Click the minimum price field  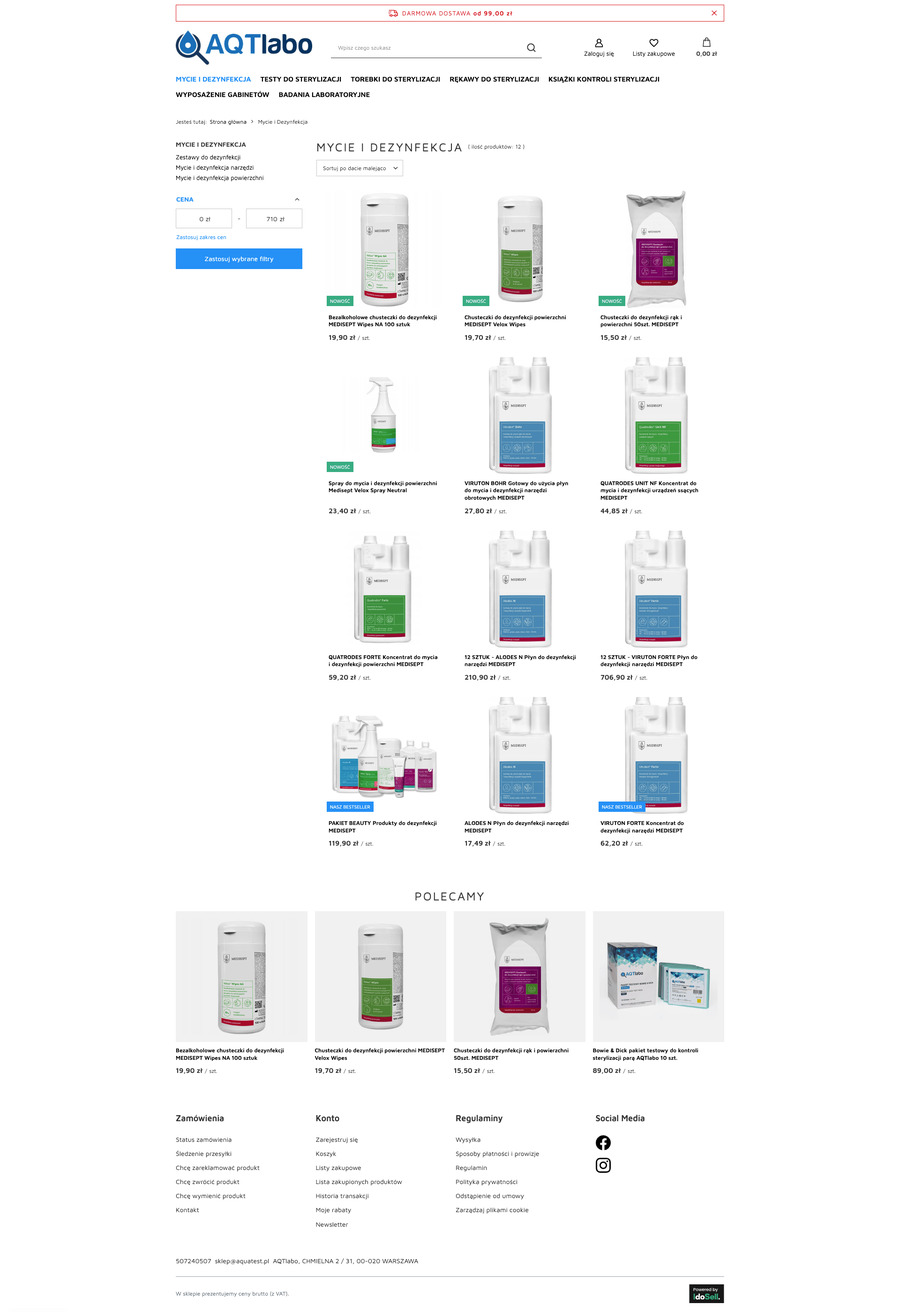pos(204,218)
